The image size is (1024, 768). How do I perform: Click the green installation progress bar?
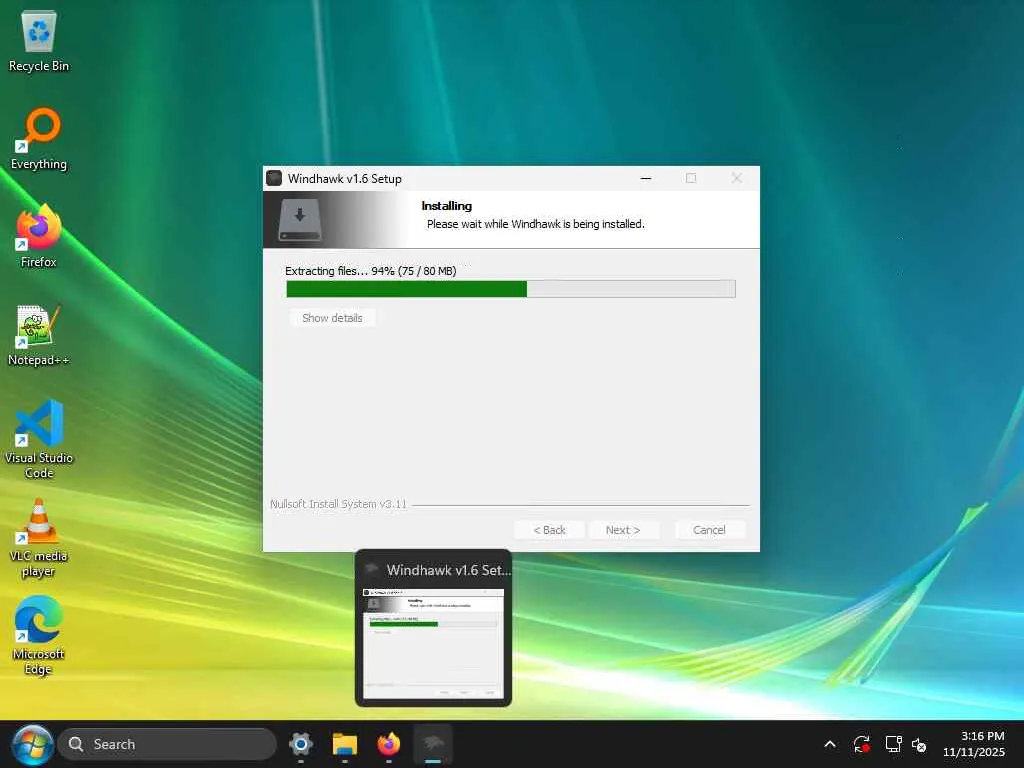pos(511,289)
